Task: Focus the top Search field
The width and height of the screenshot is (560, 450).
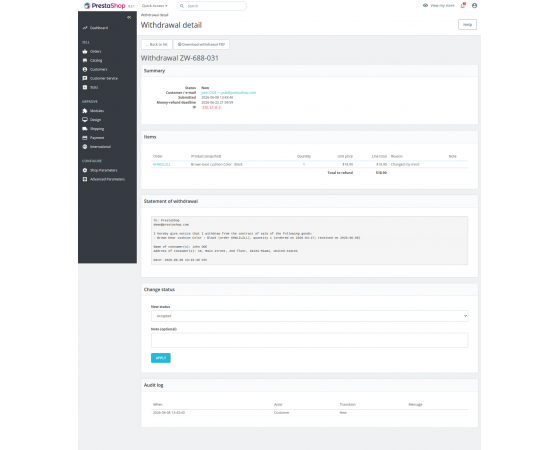Action: click(211, 6)
